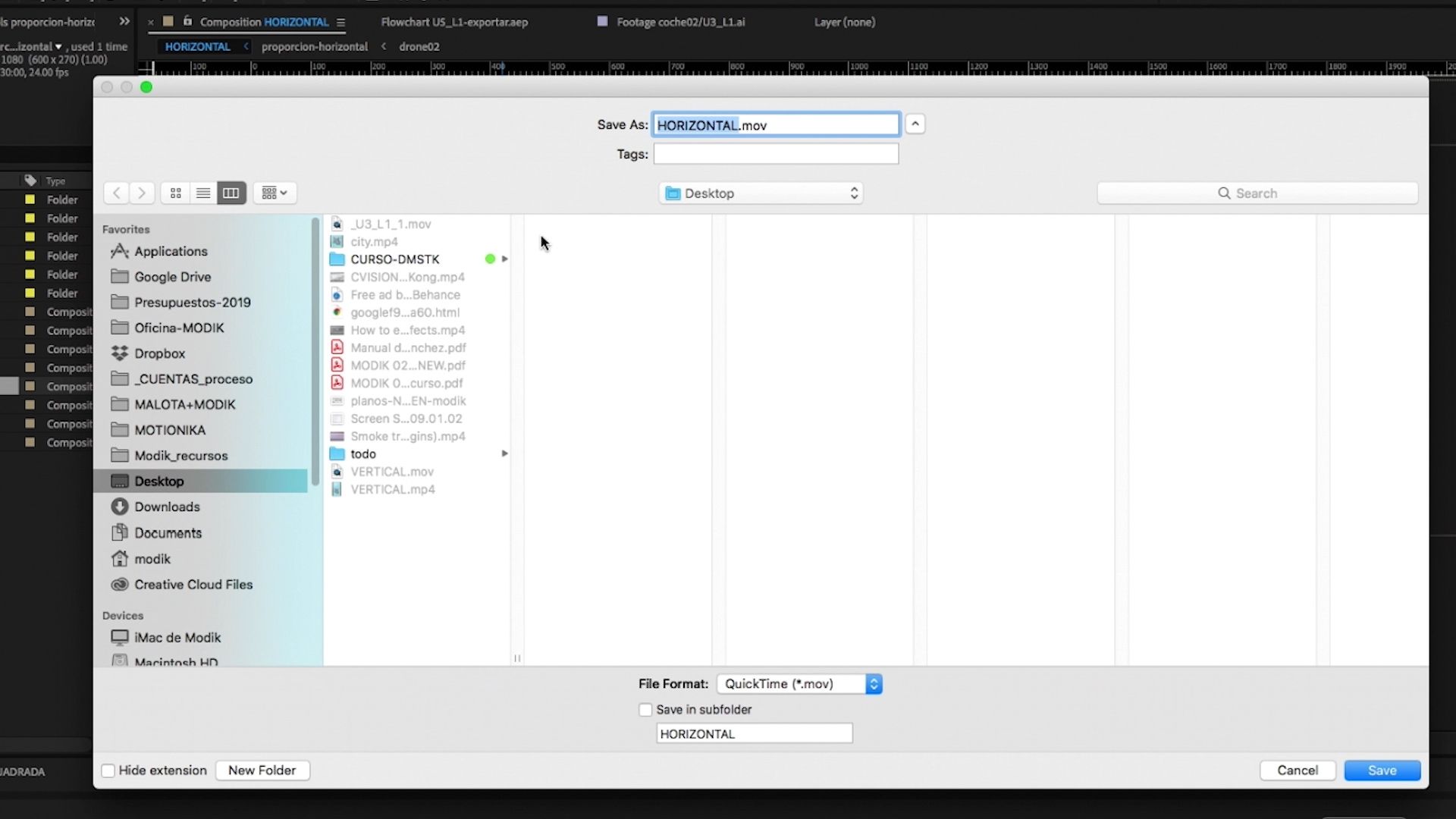Select the proporcion-horizontal breadcrumb tab
This screenshot has height=819, width=1456.
pos(315,46)
